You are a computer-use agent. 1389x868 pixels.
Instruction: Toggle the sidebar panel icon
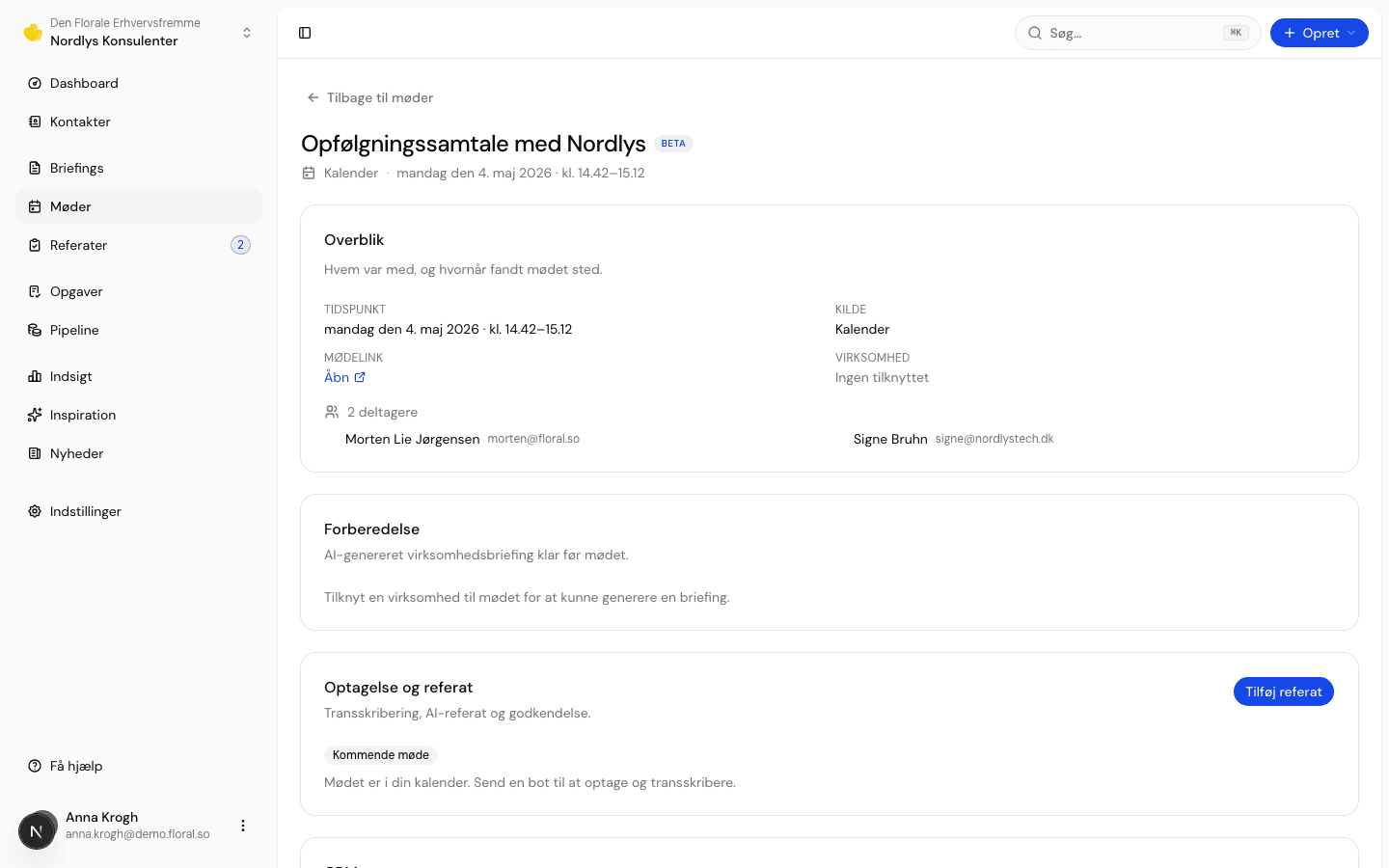click(x=305, y=33)
